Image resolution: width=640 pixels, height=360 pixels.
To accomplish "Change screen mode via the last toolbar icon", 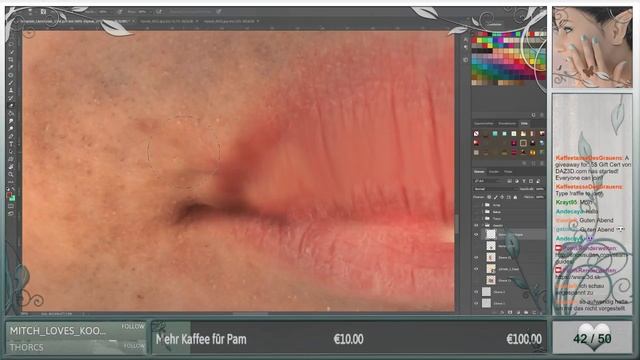I will point(11,213).
